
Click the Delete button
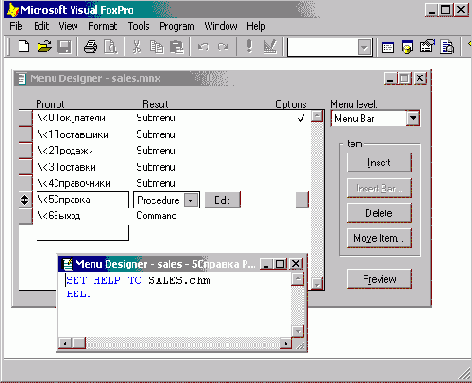(x=379, y=213)
